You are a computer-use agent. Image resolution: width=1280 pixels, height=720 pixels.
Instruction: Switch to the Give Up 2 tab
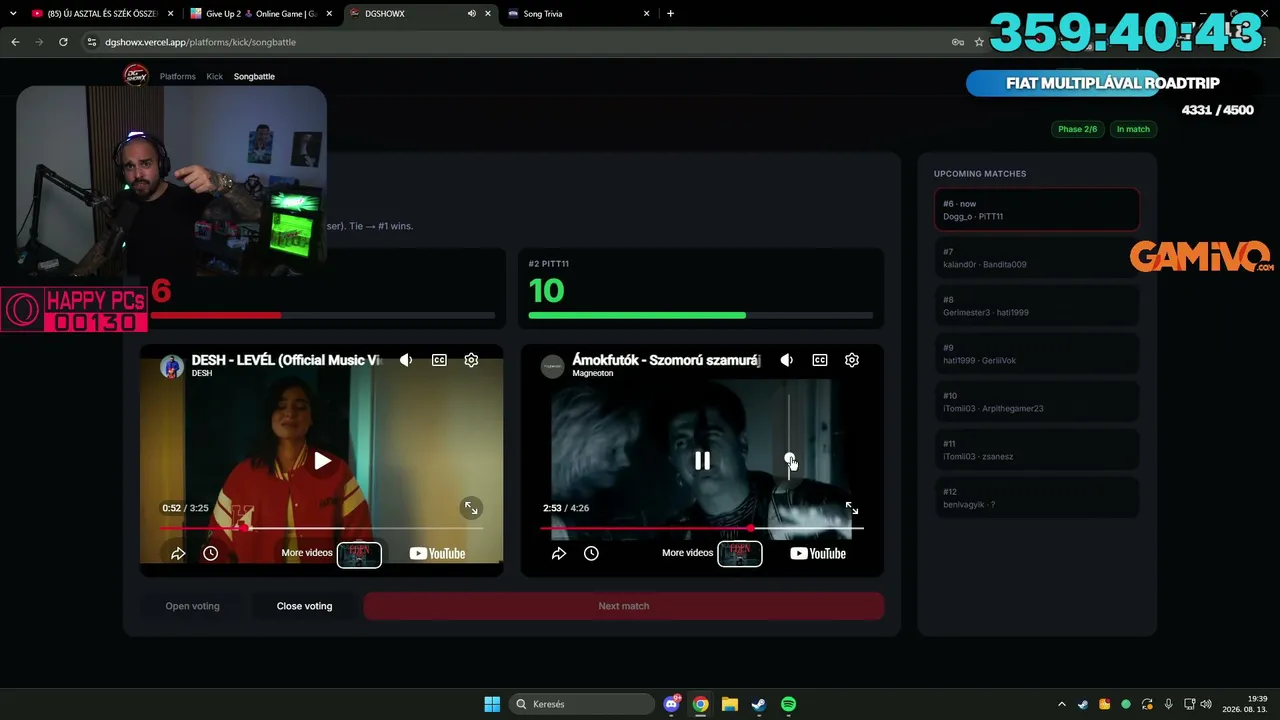262,14
